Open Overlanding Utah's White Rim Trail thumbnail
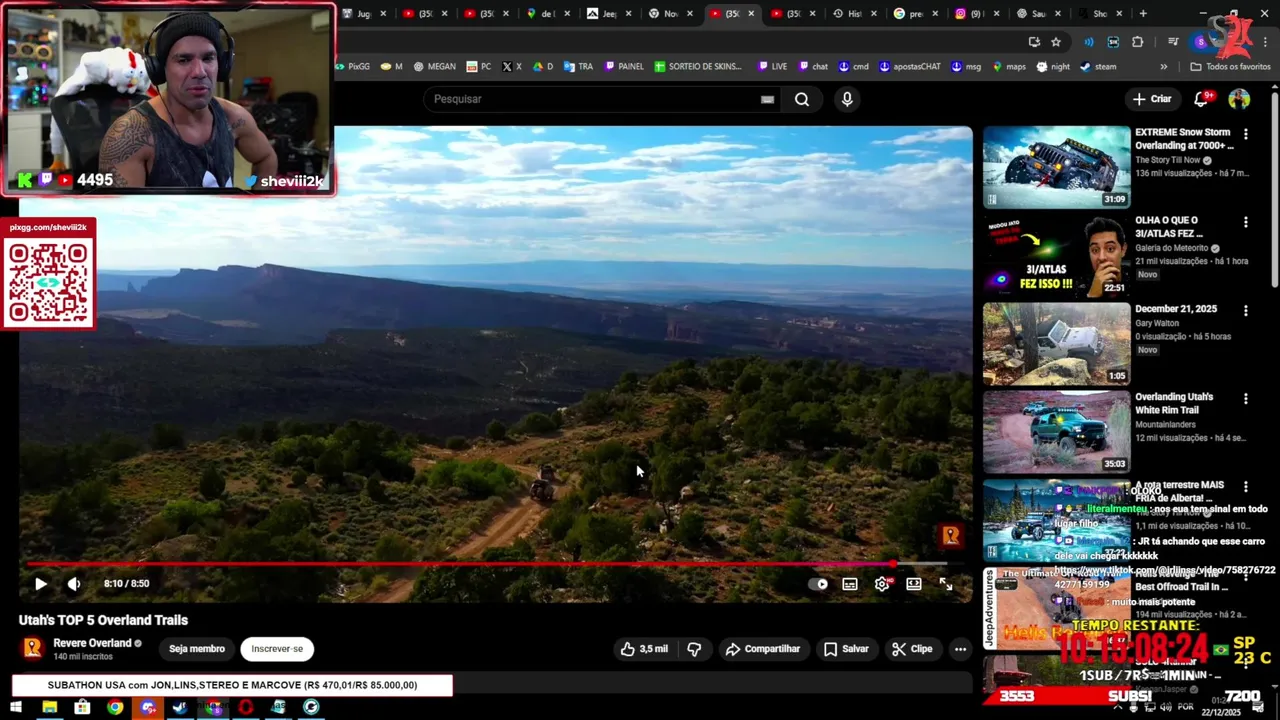The height and width of the screenshot is (720, 1280). pyautogui.click(x=1056, y=431)
